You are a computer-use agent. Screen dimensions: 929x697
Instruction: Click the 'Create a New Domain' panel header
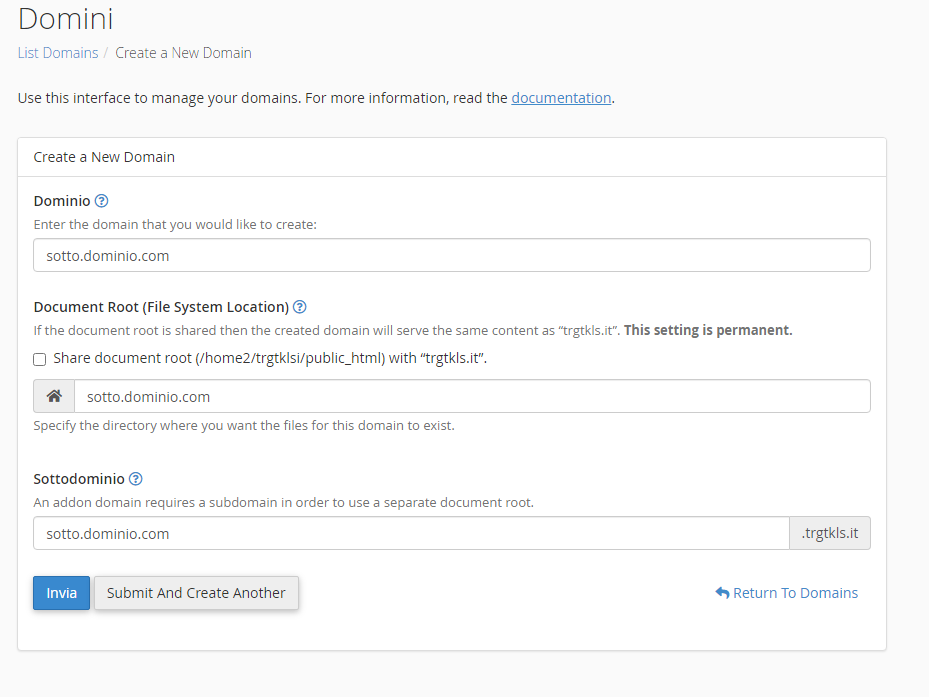(x=104, y=157)
